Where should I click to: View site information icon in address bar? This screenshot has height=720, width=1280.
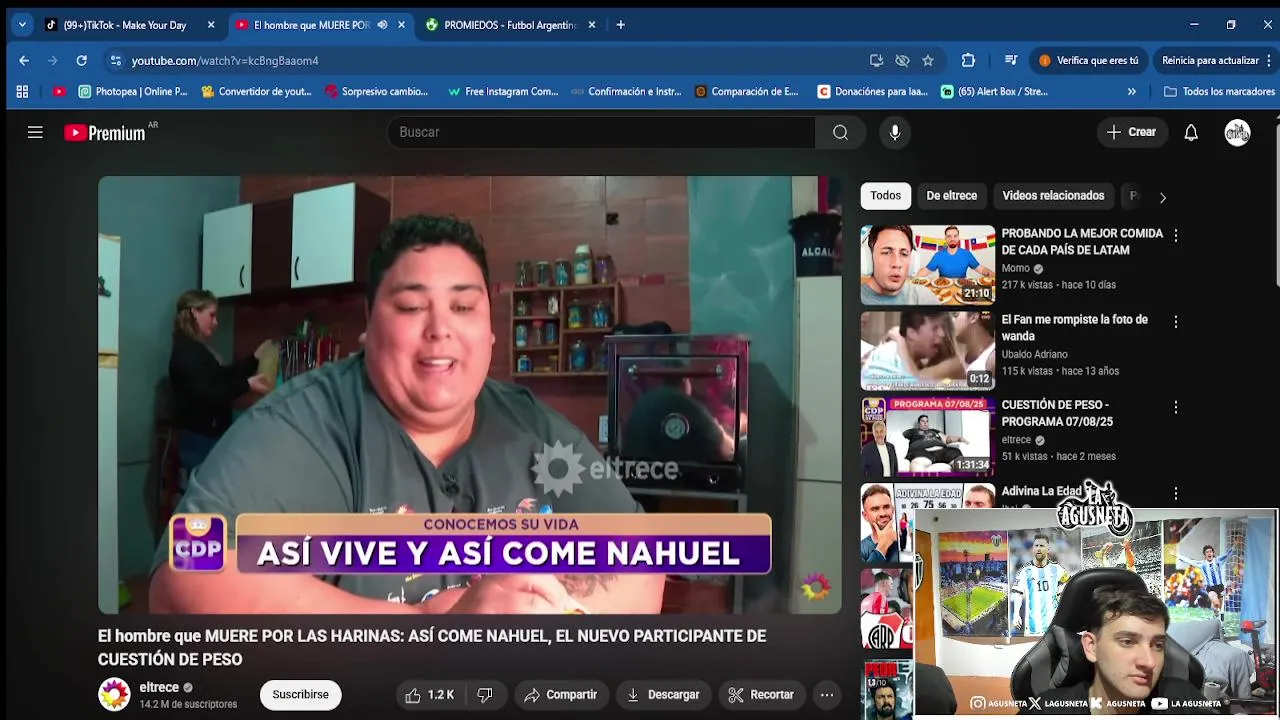(x=116, y=60)
